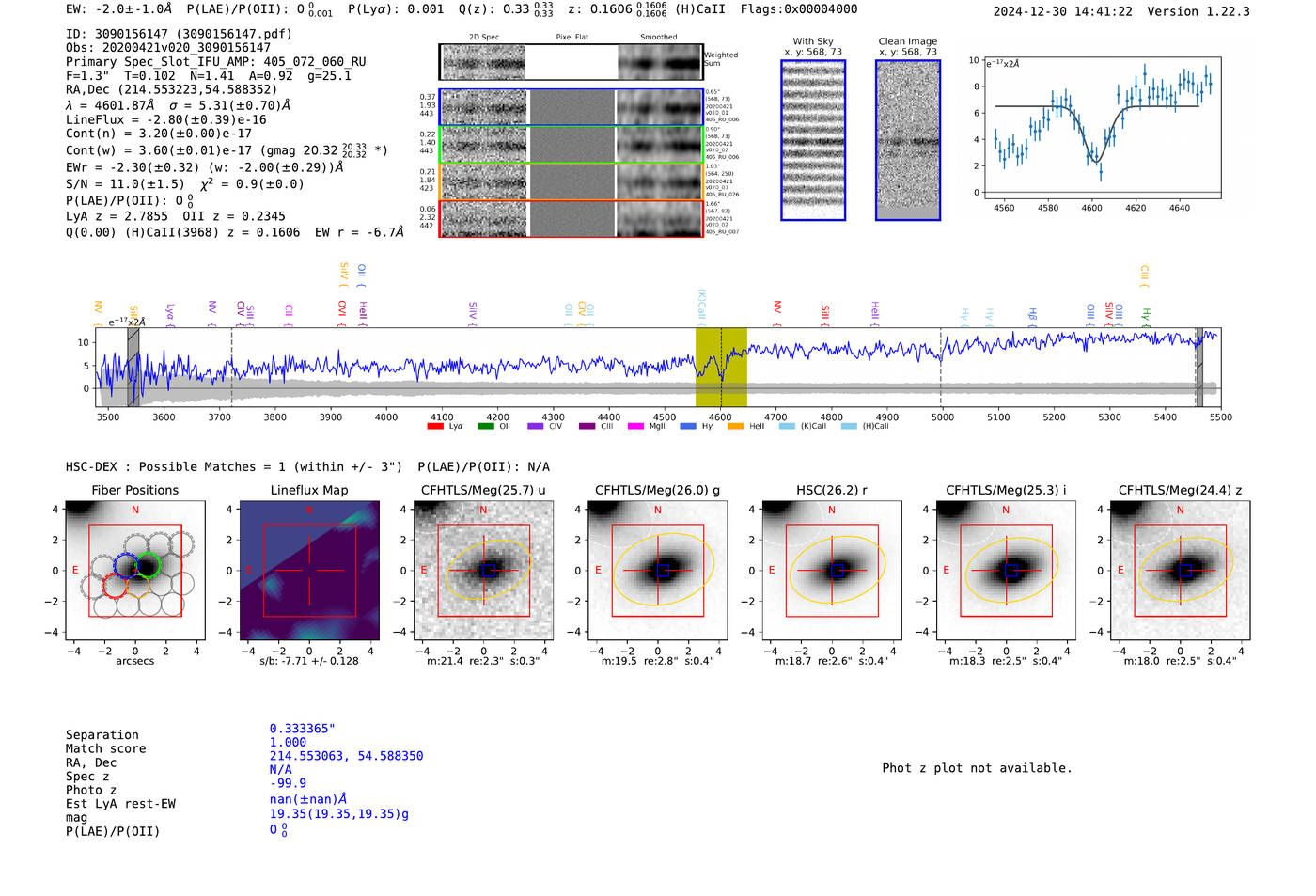Click the Separation value 0.333365"
Viewport: 1316px width, 896px height.
(303, 729)
